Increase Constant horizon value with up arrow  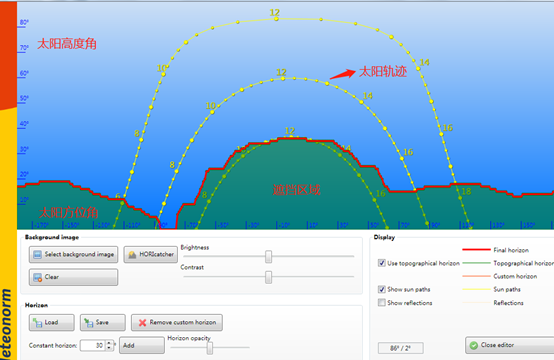109,343
